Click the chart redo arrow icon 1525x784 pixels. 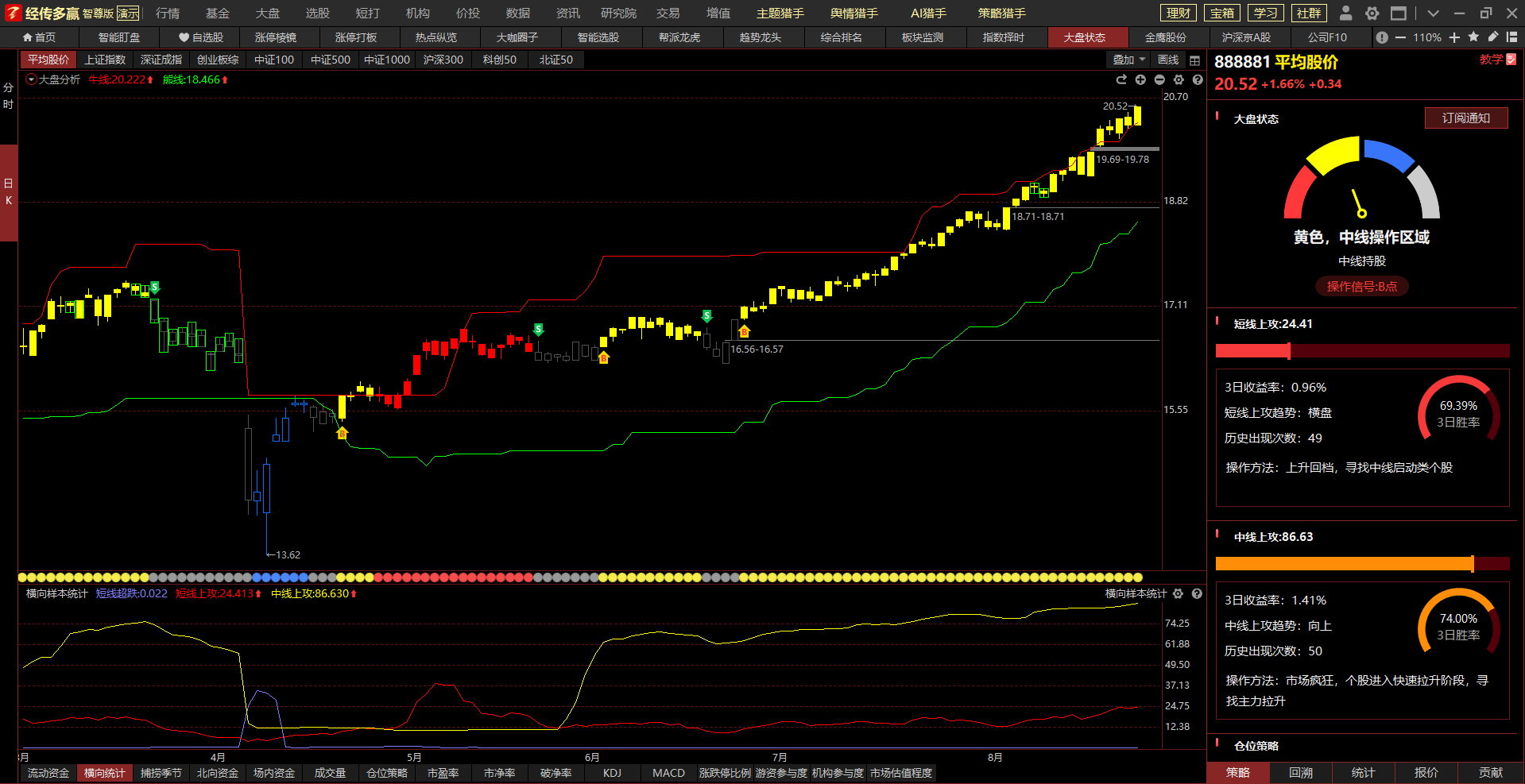point(1121,79)
